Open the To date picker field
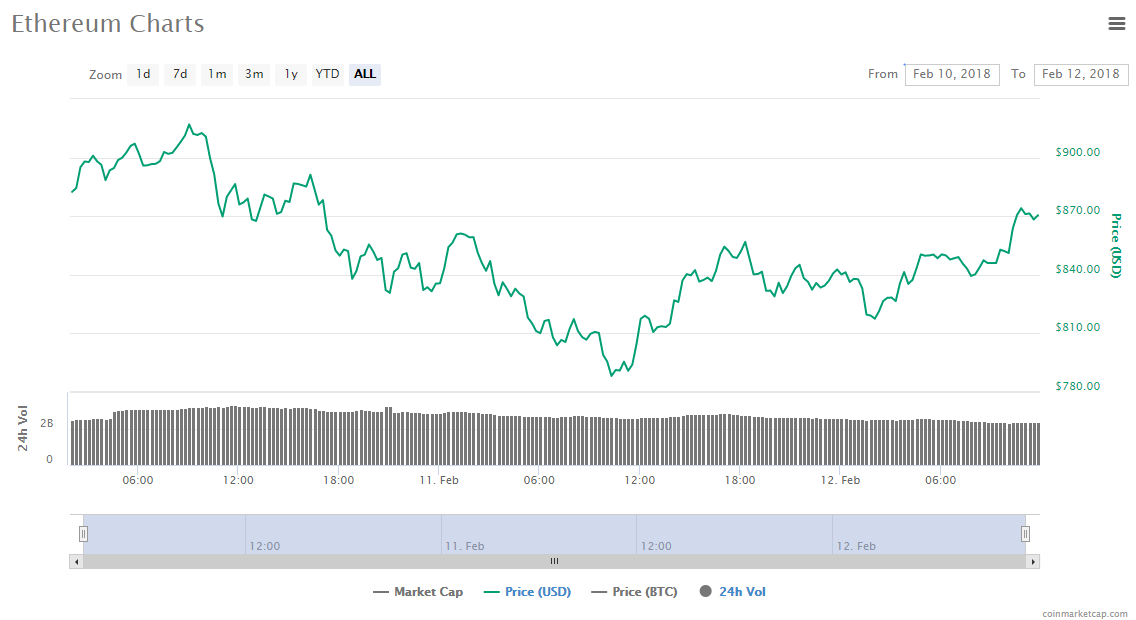Screen dimensions: 1136x620 [1081, 74]
